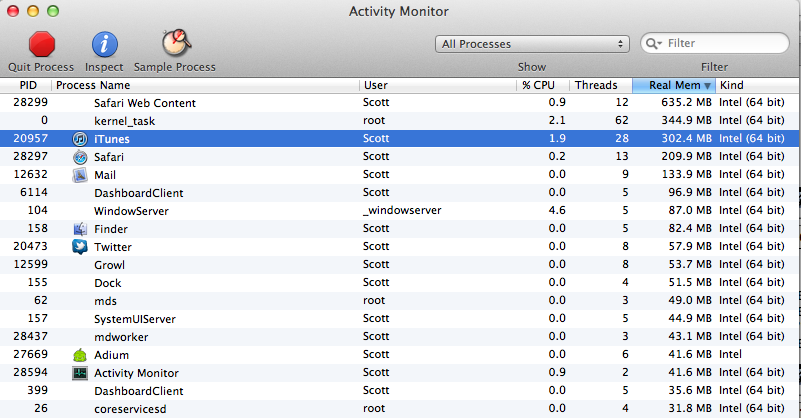The height and width of the screenshot is (418, 801).
Task: Select the SystemUIServer process row
Action: (400, 319)
